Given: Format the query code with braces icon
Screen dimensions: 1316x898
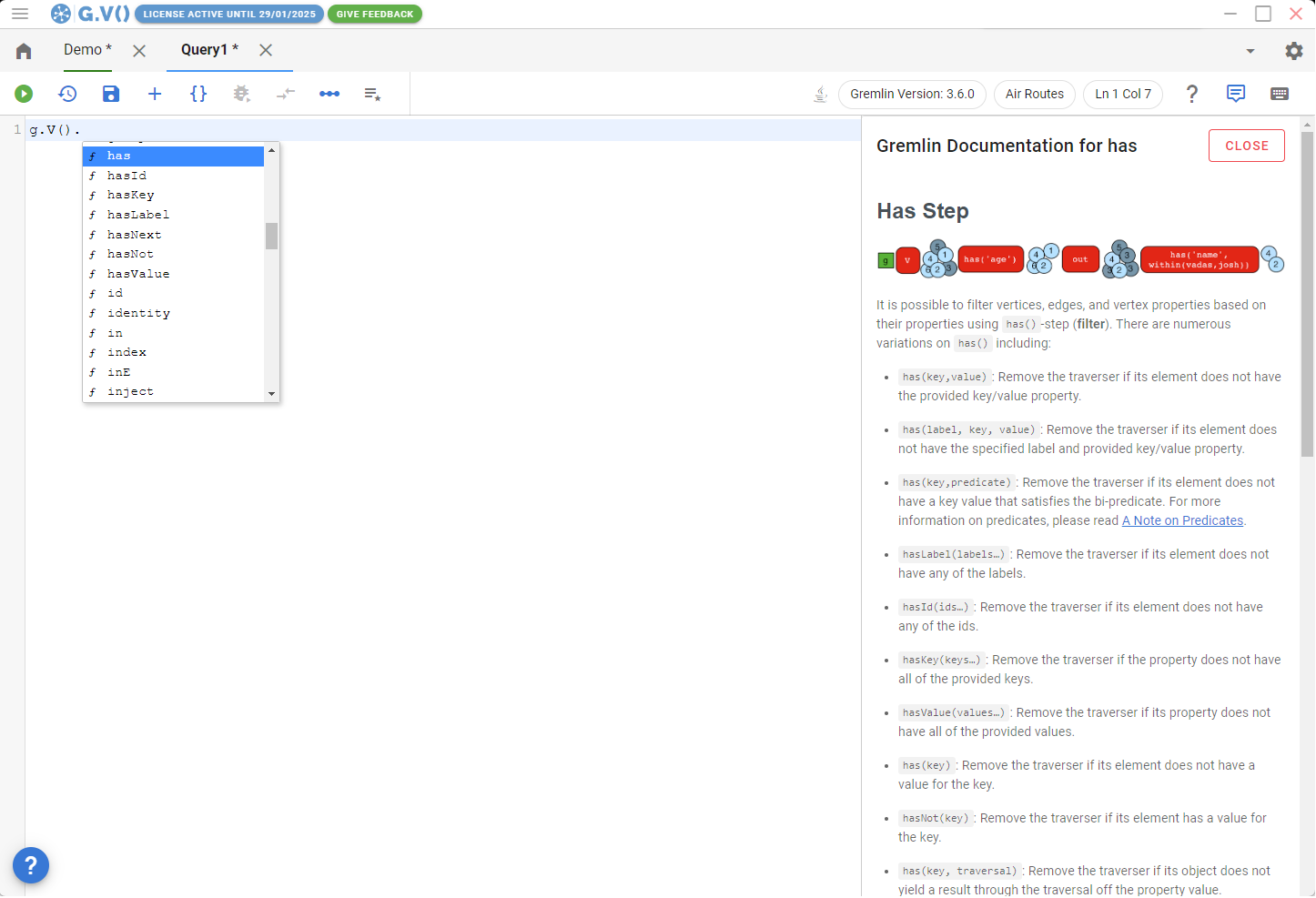Looking at the screenshot, I should click(198, 94).
